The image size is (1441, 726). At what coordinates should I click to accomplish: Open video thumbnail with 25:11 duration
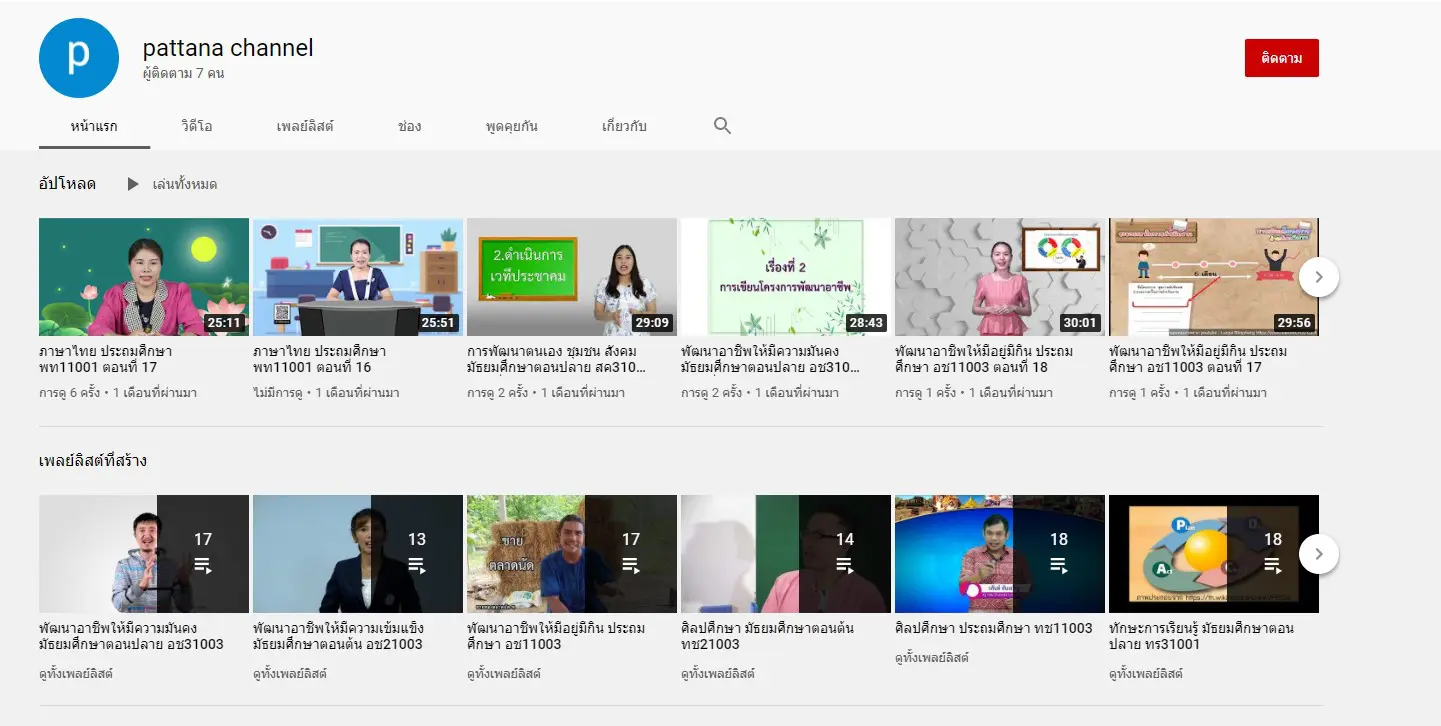[144, 277]
